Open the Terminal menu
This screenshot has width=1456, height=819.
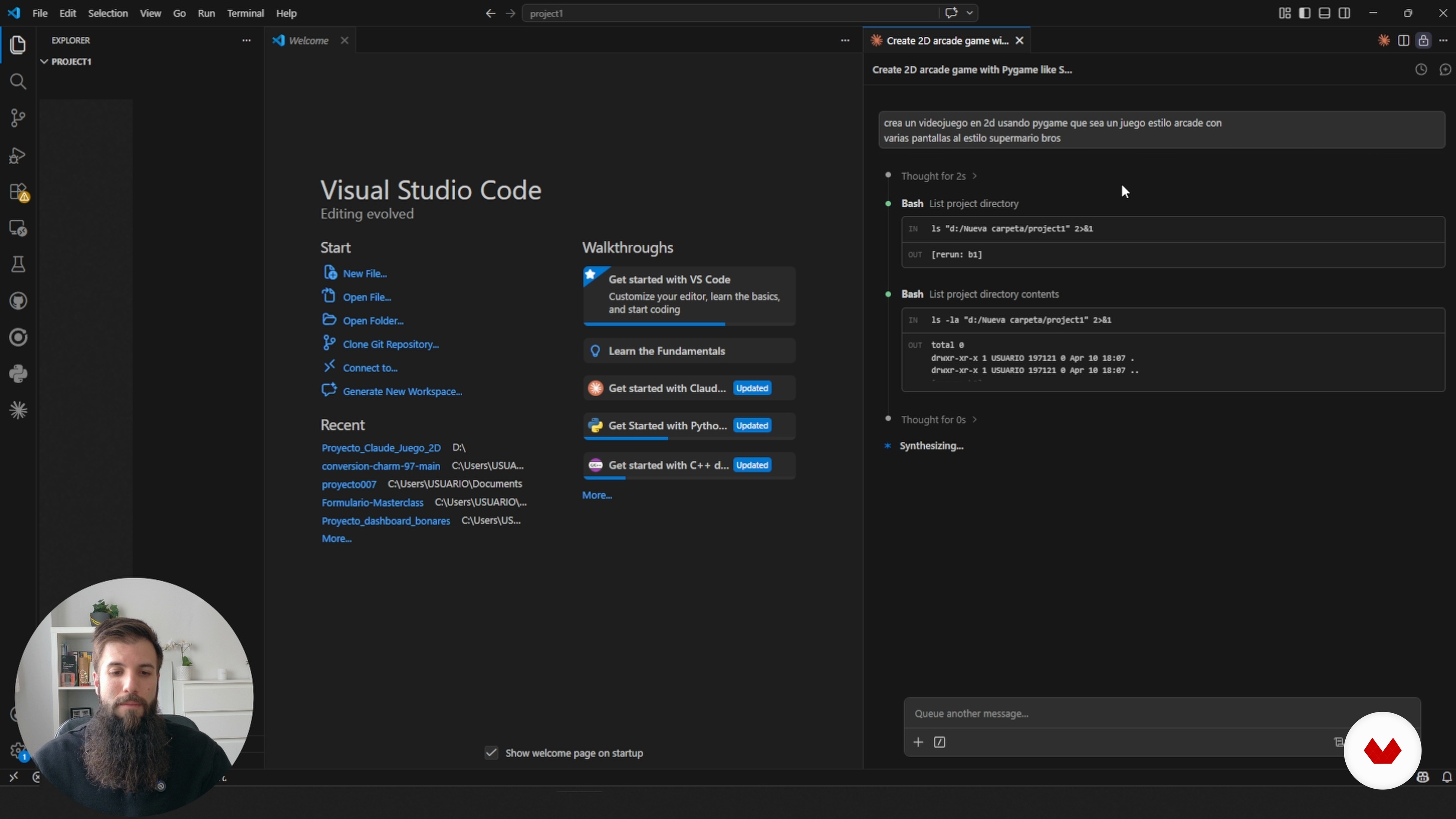245,13
